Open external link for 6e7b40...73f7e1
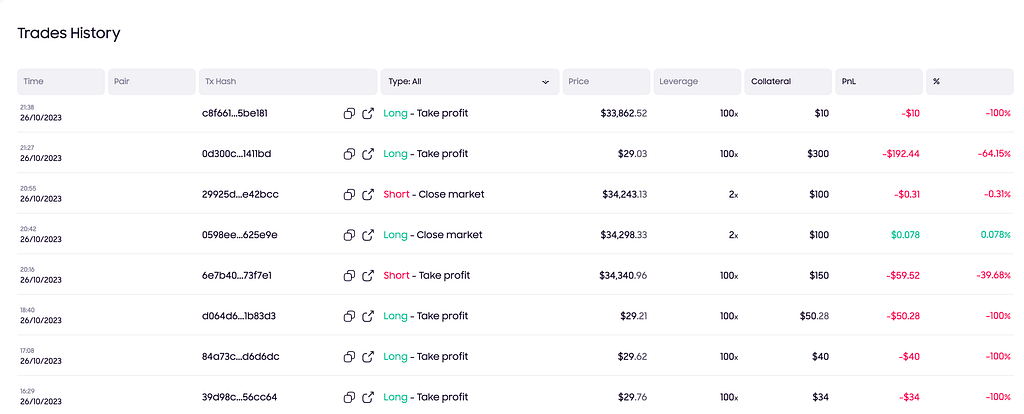The image size is (1024, 414). 368,276
